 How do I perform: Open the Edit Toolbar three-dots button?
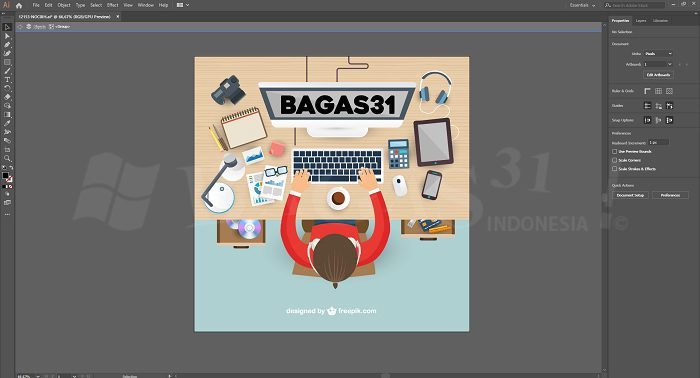tap(7, 215)
